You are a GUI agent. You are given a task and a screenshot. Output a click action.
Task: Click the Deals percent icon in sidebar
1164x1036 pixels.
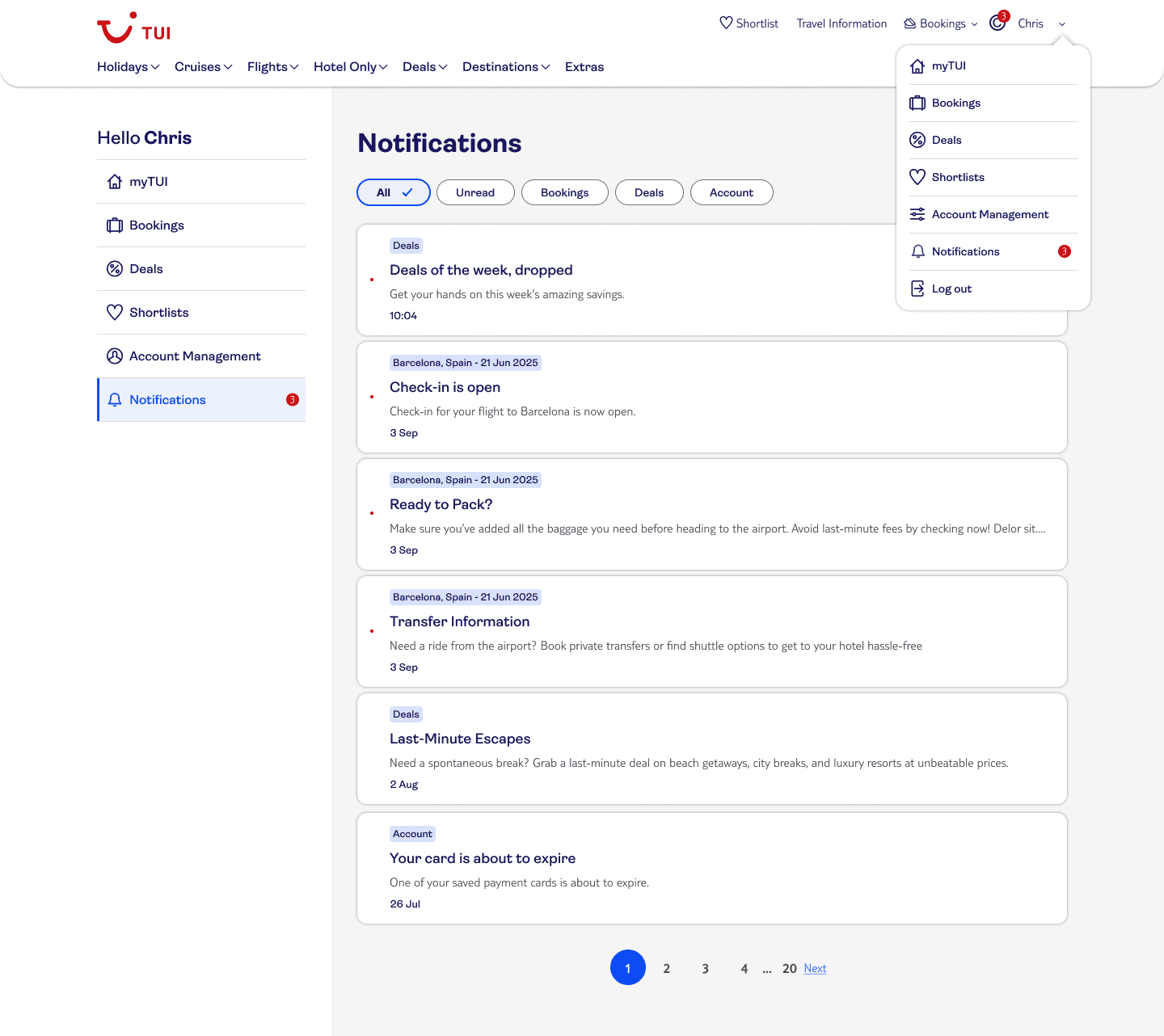pos(115,269)
